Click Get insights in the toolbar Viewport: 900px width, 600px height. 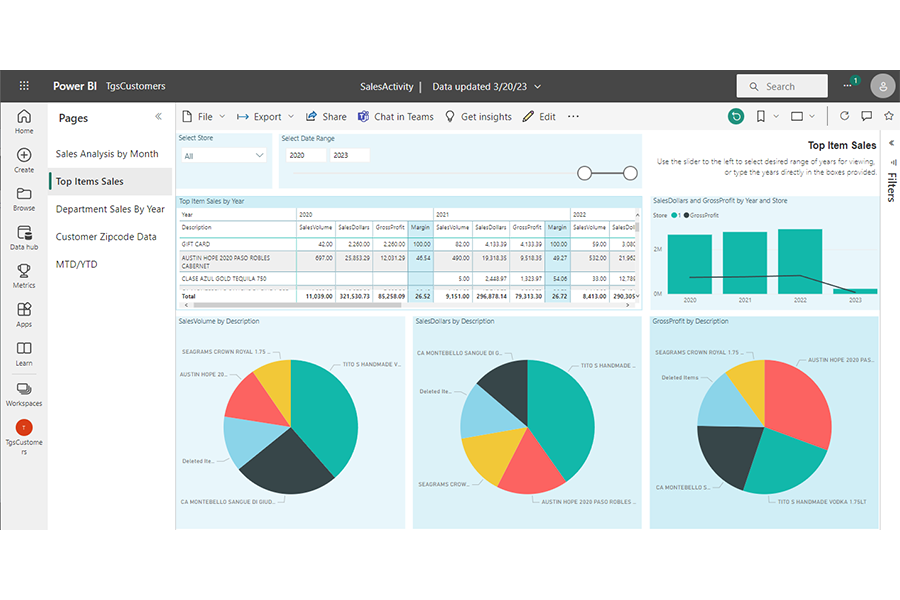click(x=478, y=117)
